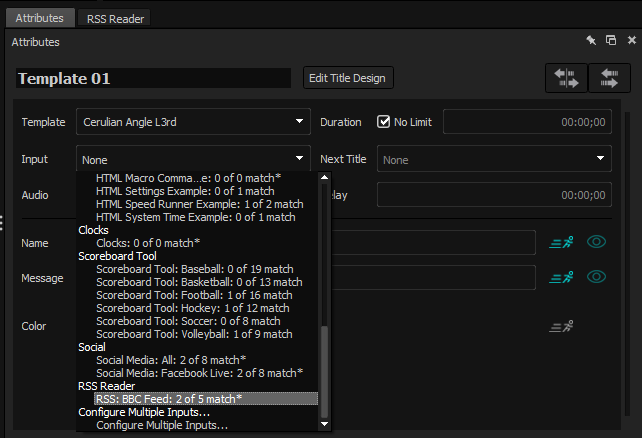Screen dimensions: 642x438
Task: Click the animation runner icon for Name
Action: click(562, 242)
